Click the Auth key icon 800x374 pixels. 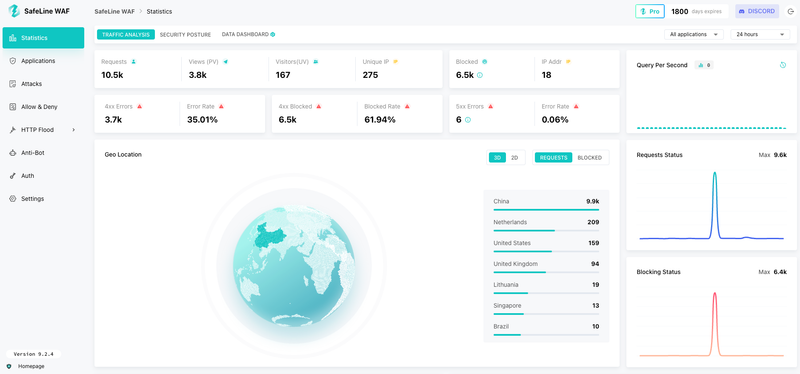point(13,176)
